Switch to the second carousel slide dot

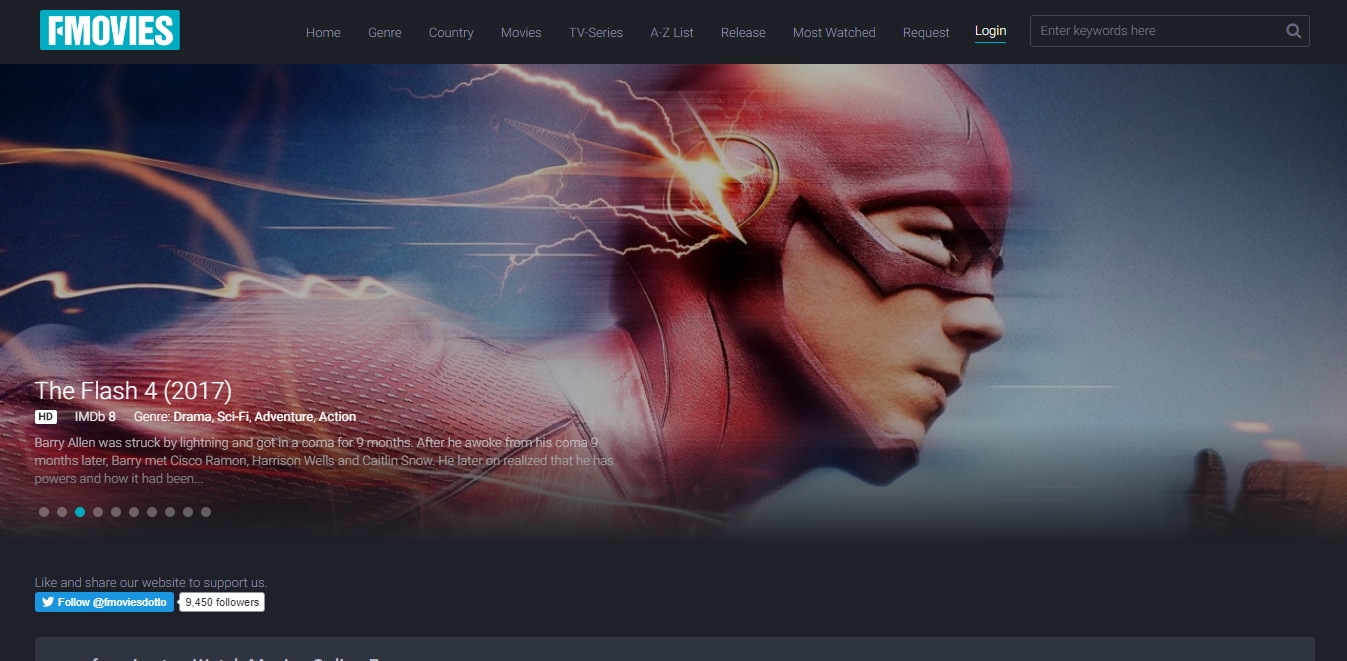click(62, 512)
